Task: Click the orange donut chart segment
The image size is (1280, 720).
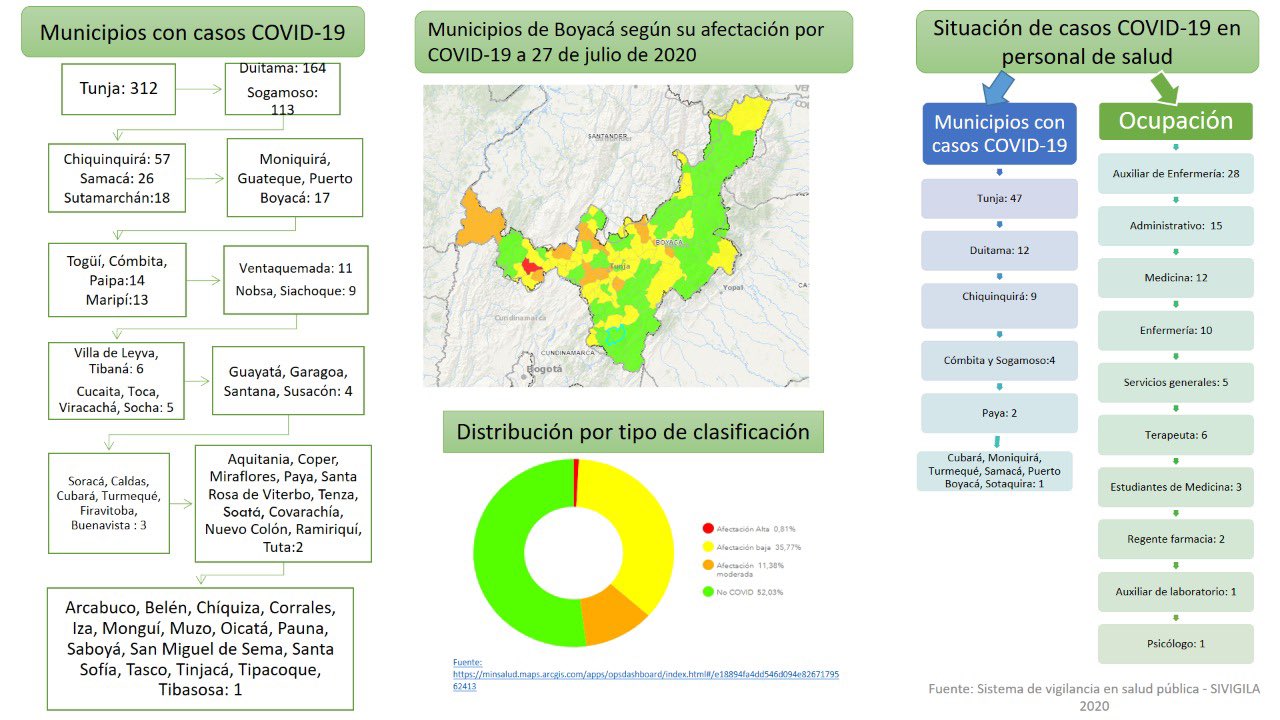Action: [611, 616]
